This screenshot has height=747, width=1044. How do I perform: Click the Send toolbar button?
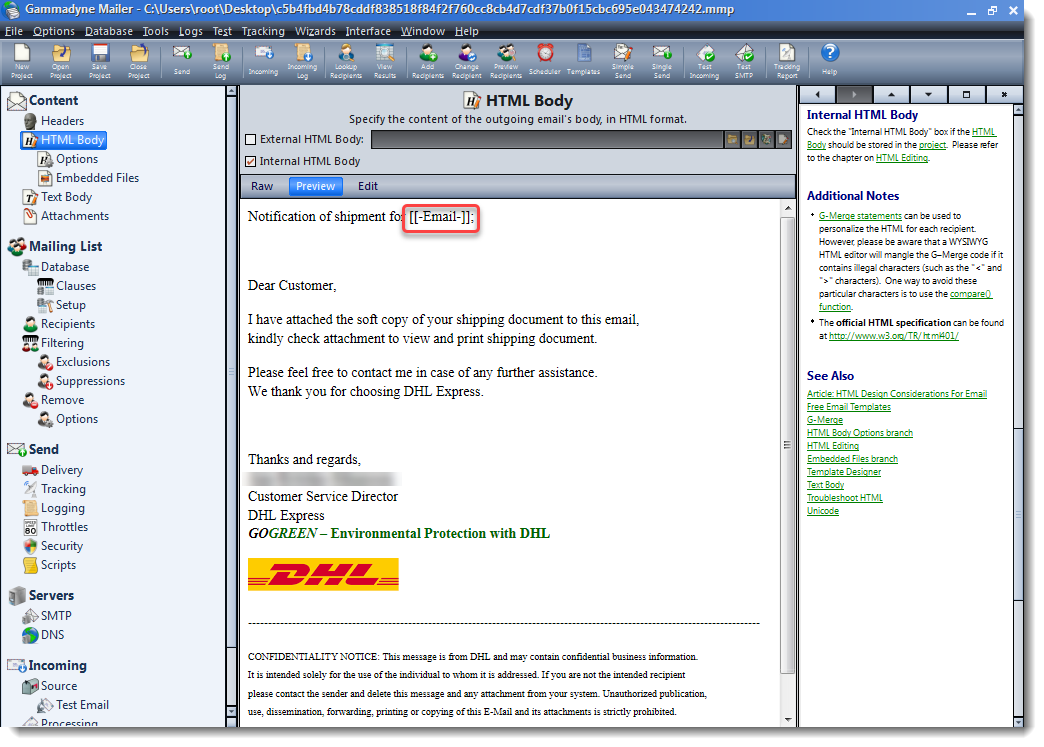tap(182, 61)
